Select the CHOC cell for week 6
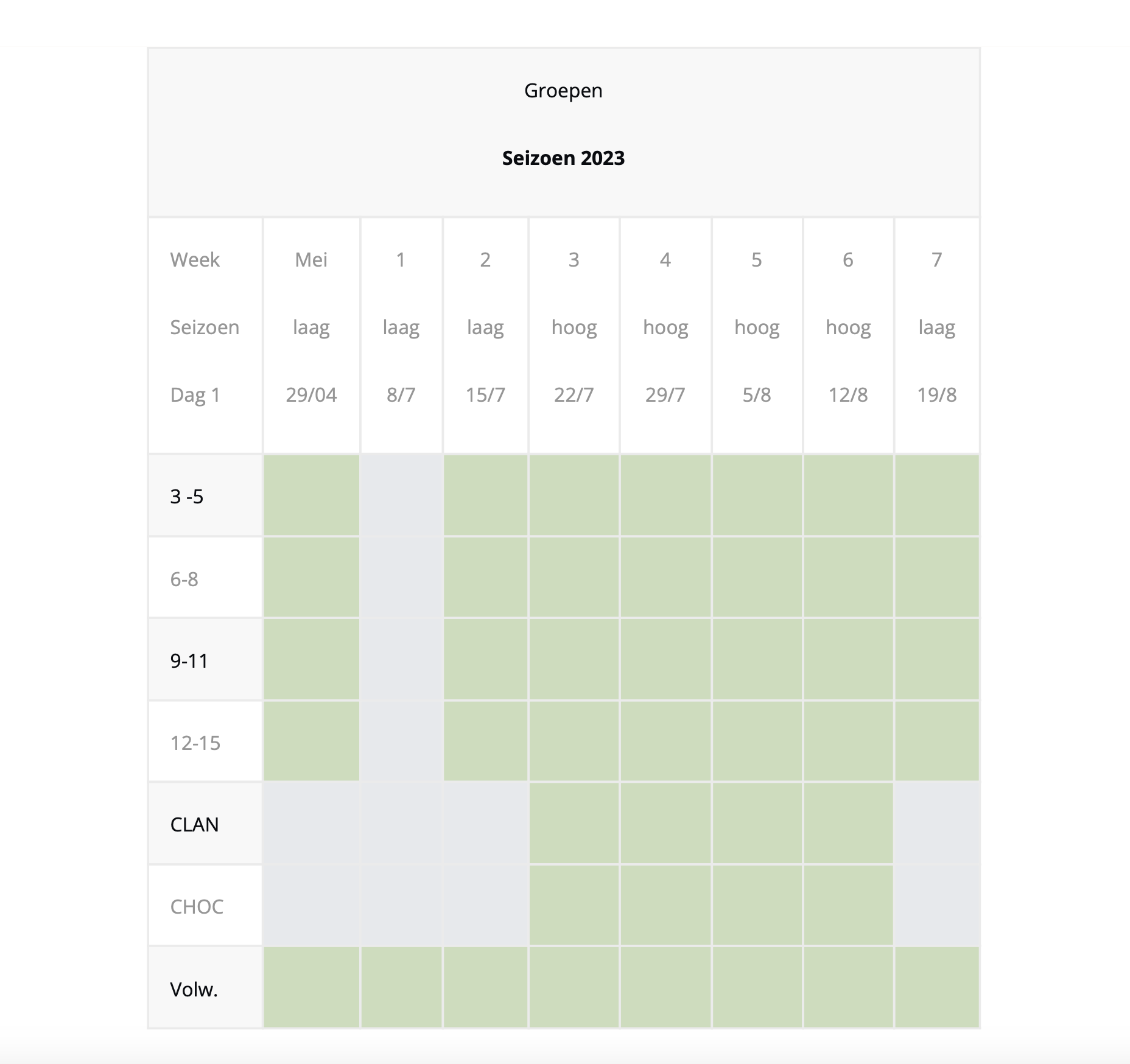This screenshot has width=1130, height=1064. (848, 905)
